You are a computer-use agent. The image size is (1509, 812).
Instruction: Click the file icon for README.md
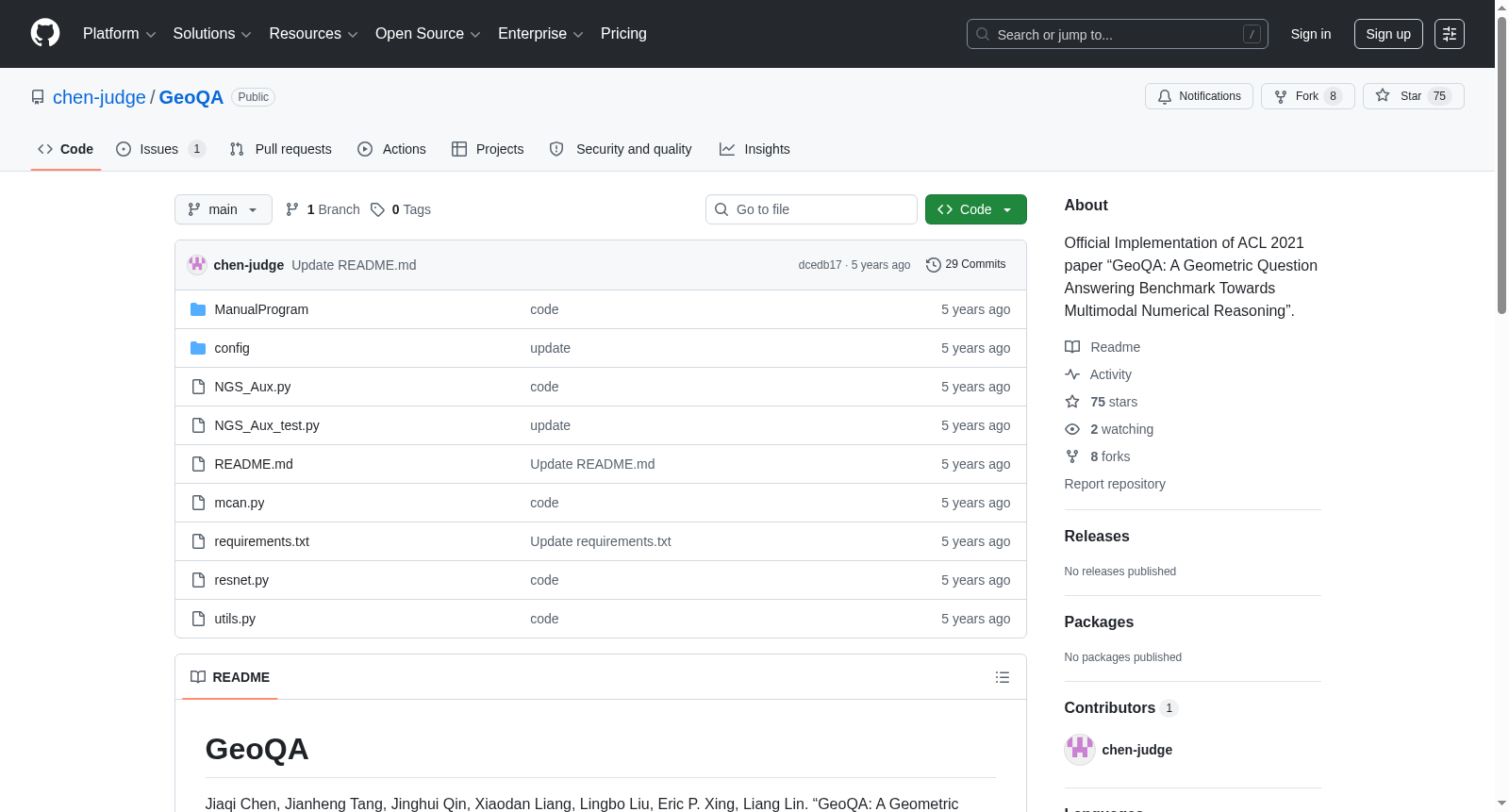pyautogui.click(x=198, y=464)
